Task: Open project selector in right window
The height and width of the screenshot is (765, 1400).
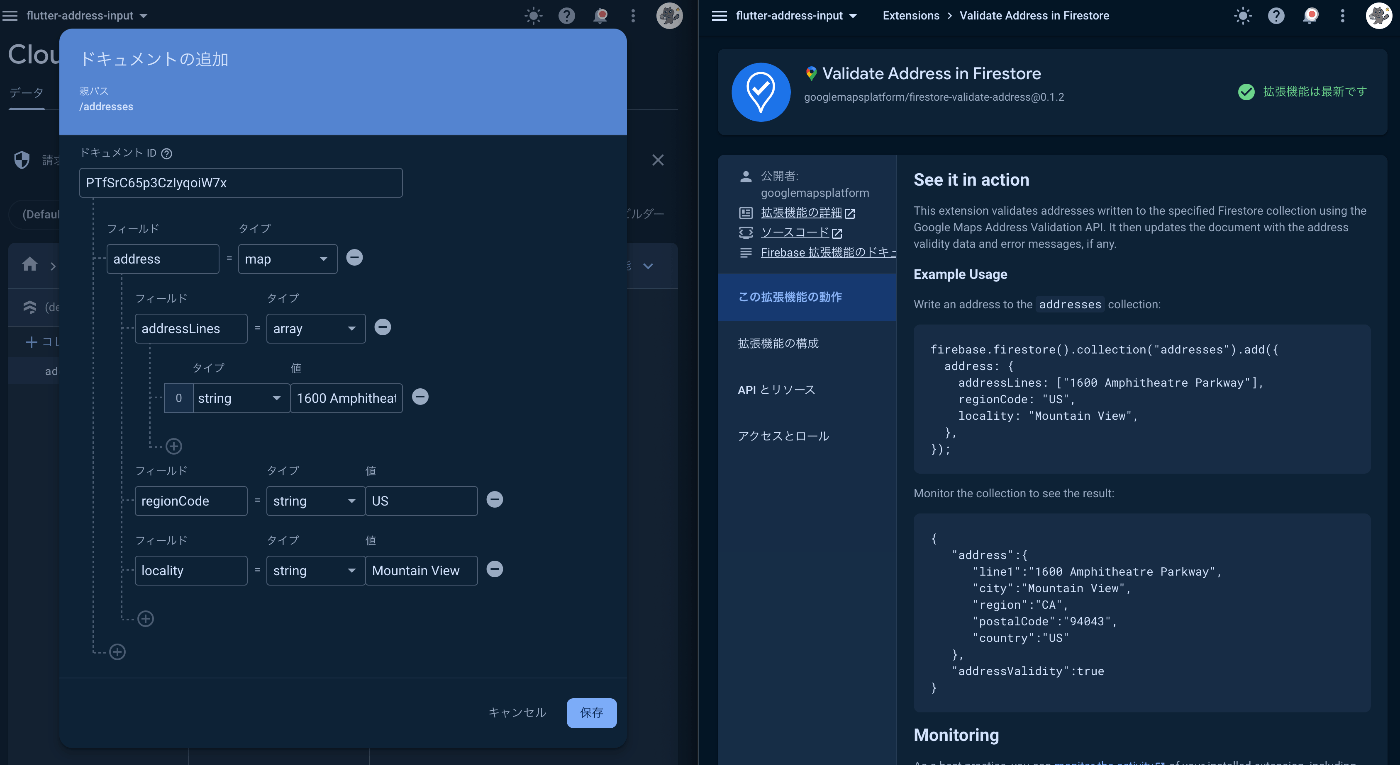Action: (796, 16)
